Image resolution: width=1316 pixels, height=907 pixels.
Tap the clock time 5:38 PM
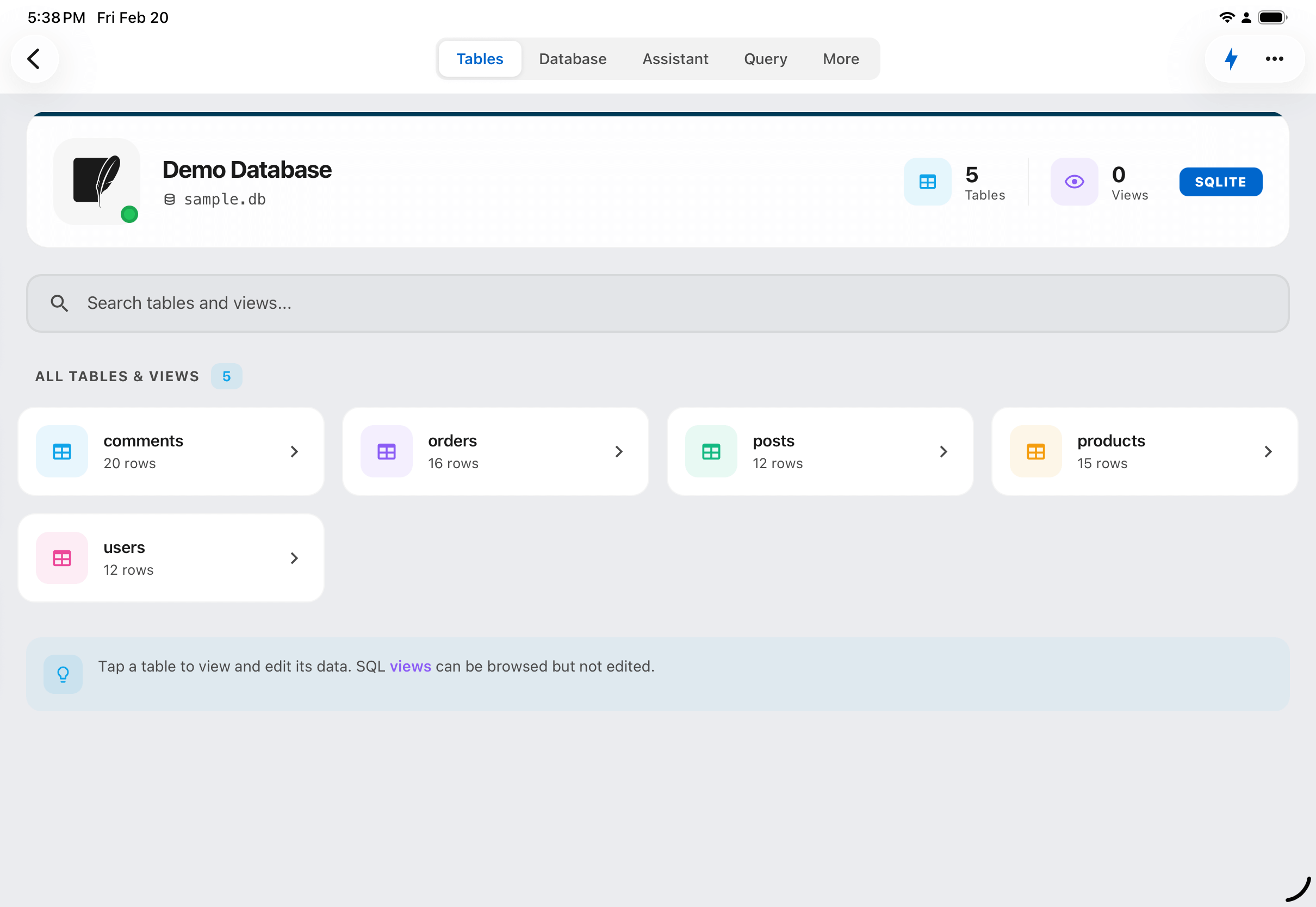[x=56, y=17]
